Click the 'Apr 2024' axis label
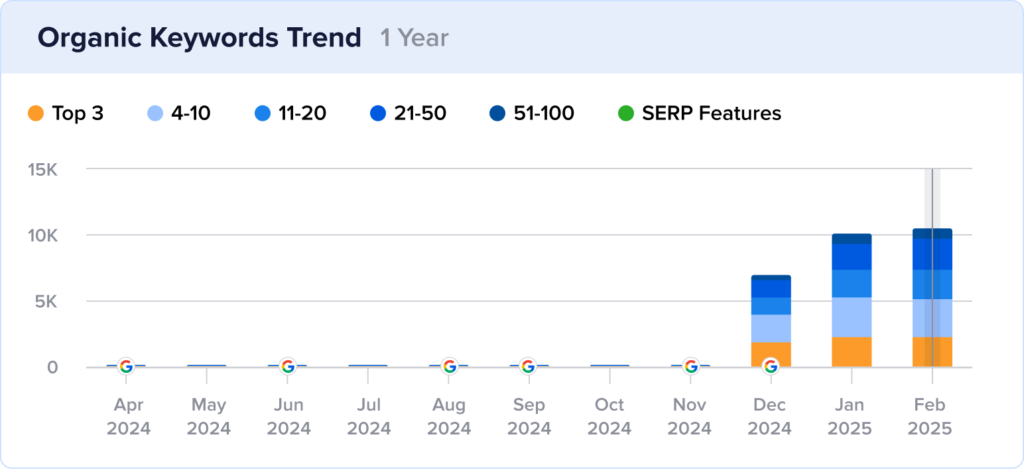The height and width of the screenshot is (469, 1024). pos(129,417)
